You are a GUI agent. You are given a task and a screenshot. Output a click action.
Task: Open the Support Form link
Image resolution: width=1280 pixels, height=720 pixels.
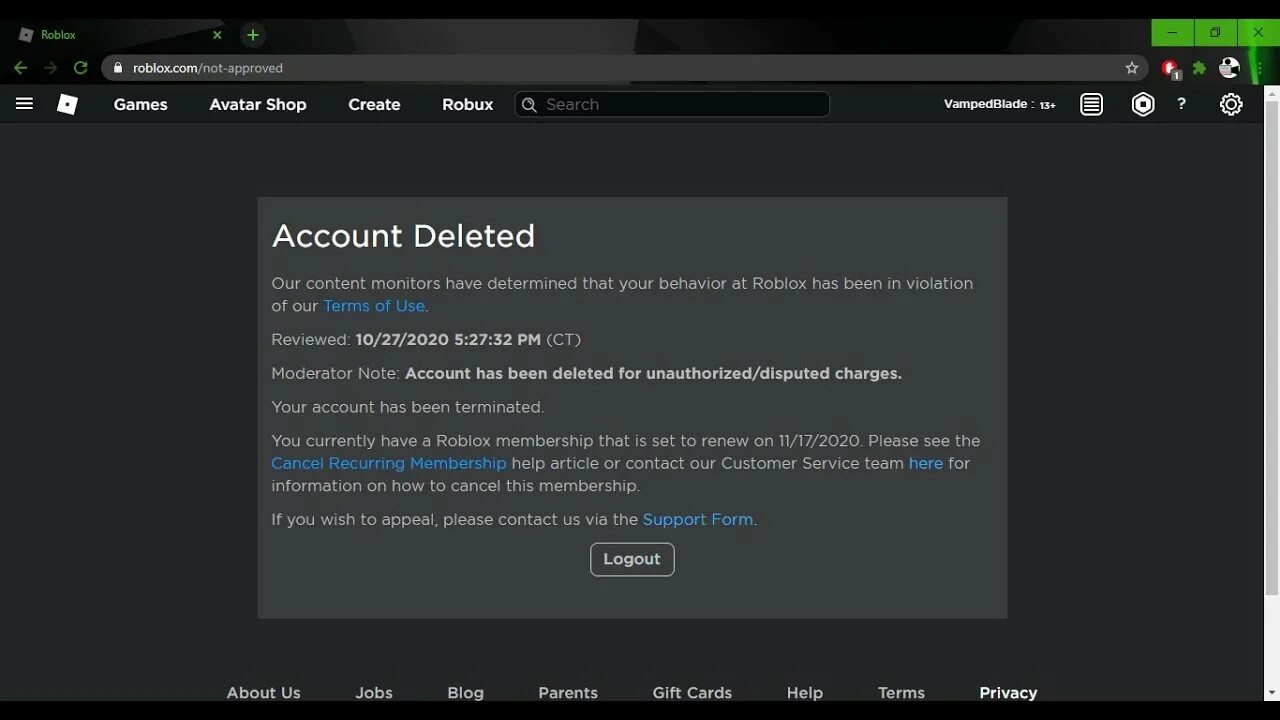[698, 519]
